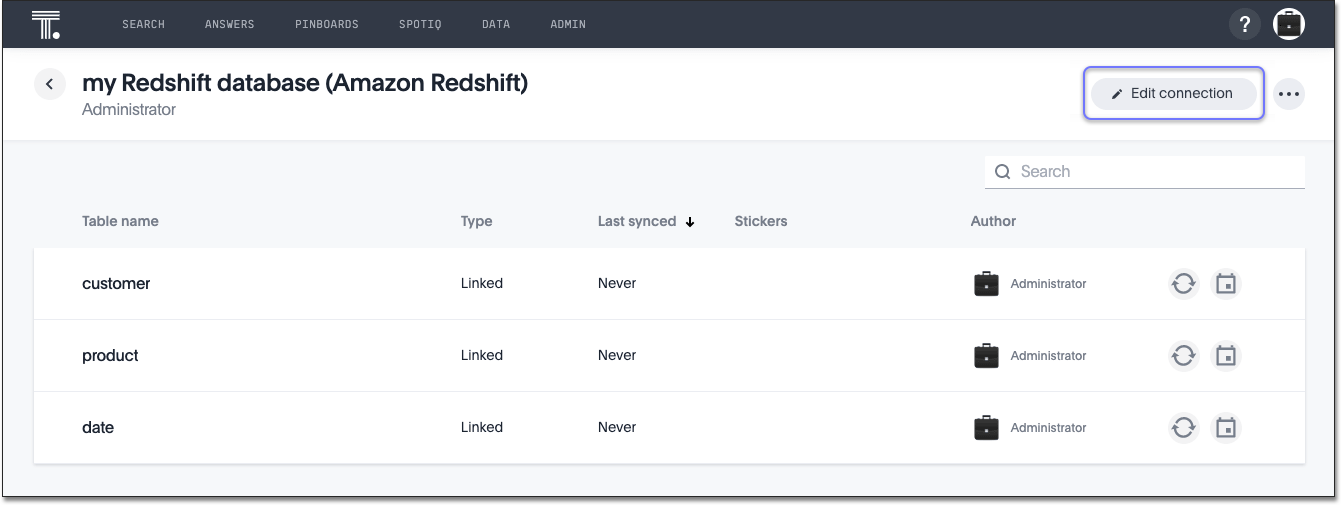
Task: Open the customer table link
Action: (116, 284)
